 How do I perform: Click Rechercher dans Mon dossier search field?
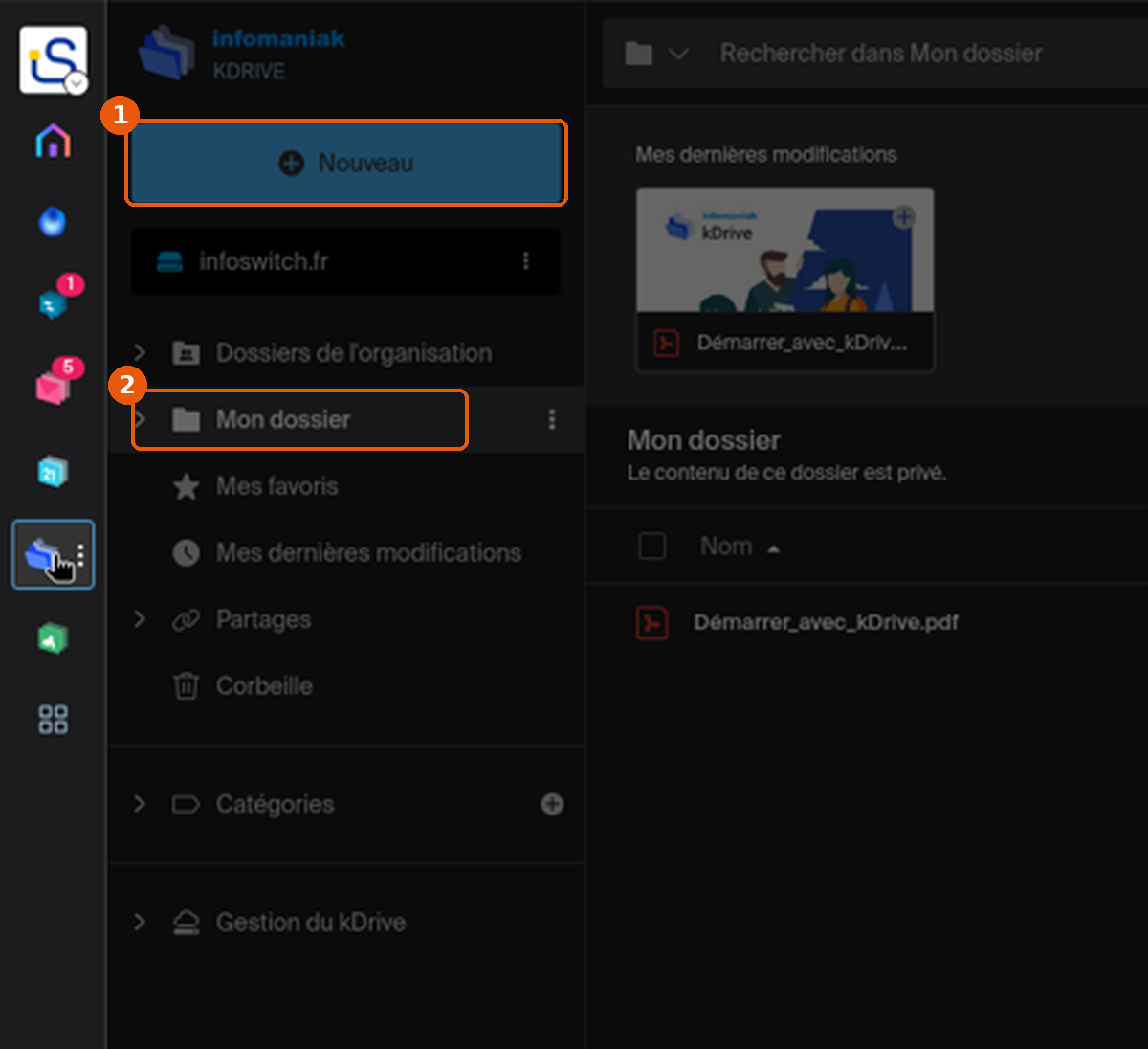click(881, 54)
